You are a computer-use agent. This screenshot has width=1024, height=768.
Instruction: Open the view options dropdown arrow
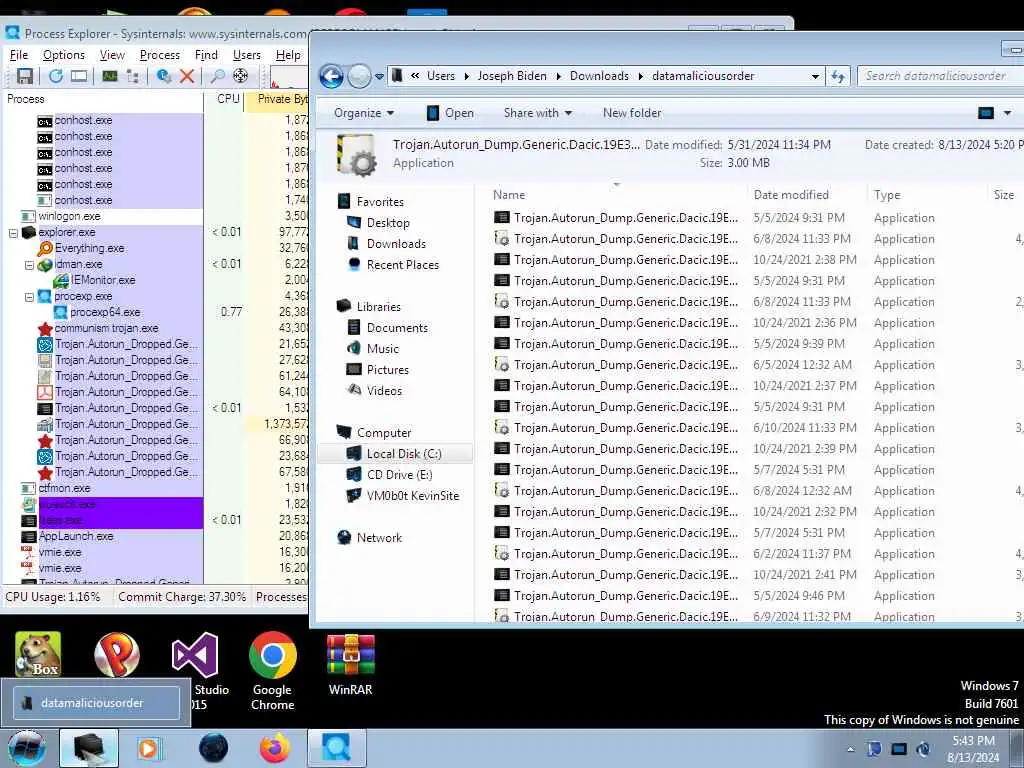pyautogui.click(x=1008, y=113)
